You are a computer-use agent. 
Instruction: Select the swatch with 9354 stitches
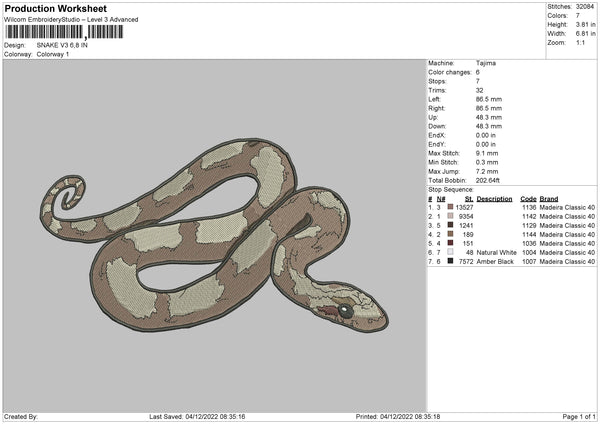pos(450,216)
